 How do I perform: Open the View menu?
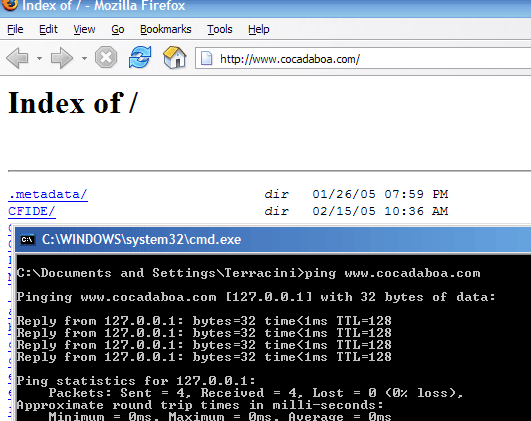[84, 29]
